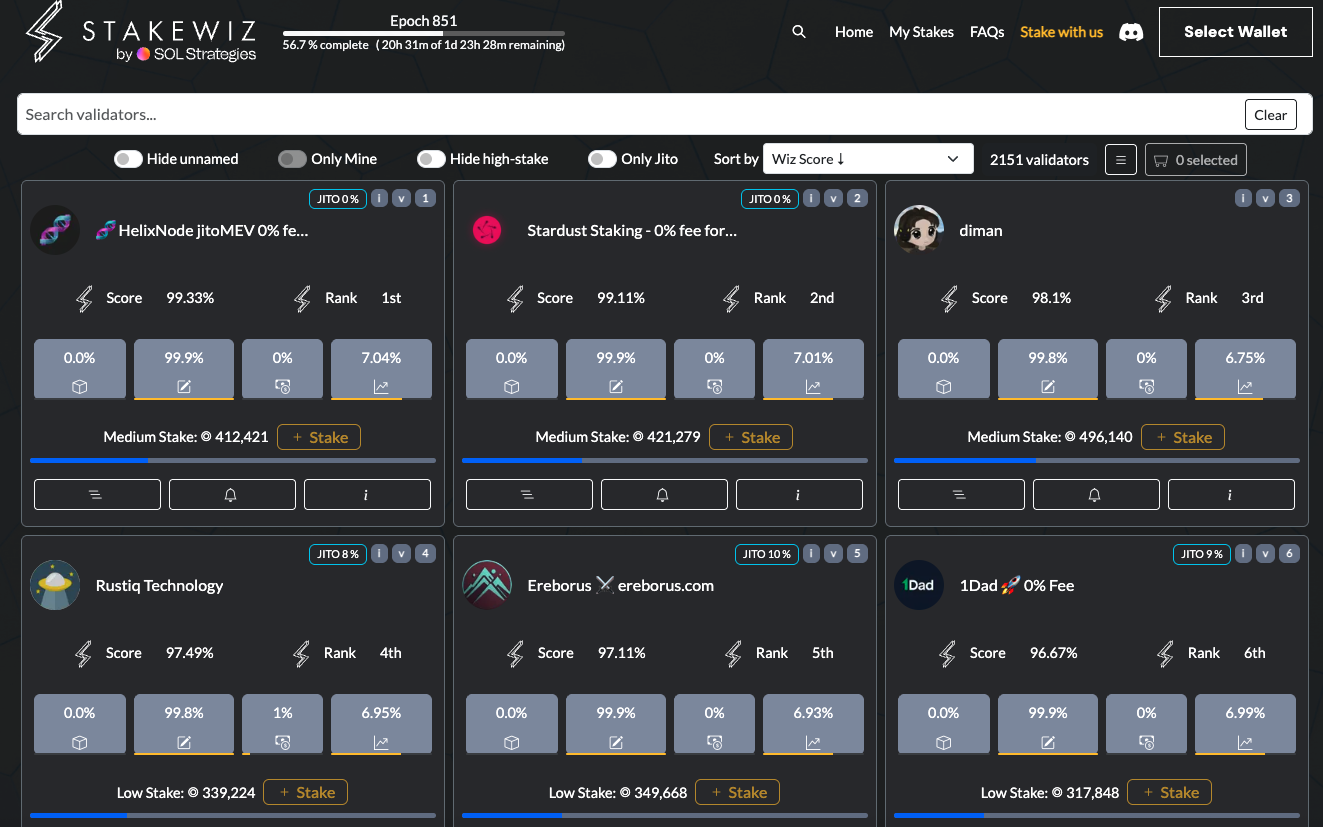The height and width of the screenshot is (827, 1323).
Task: Open Stake with us link
Action: 1061,32
